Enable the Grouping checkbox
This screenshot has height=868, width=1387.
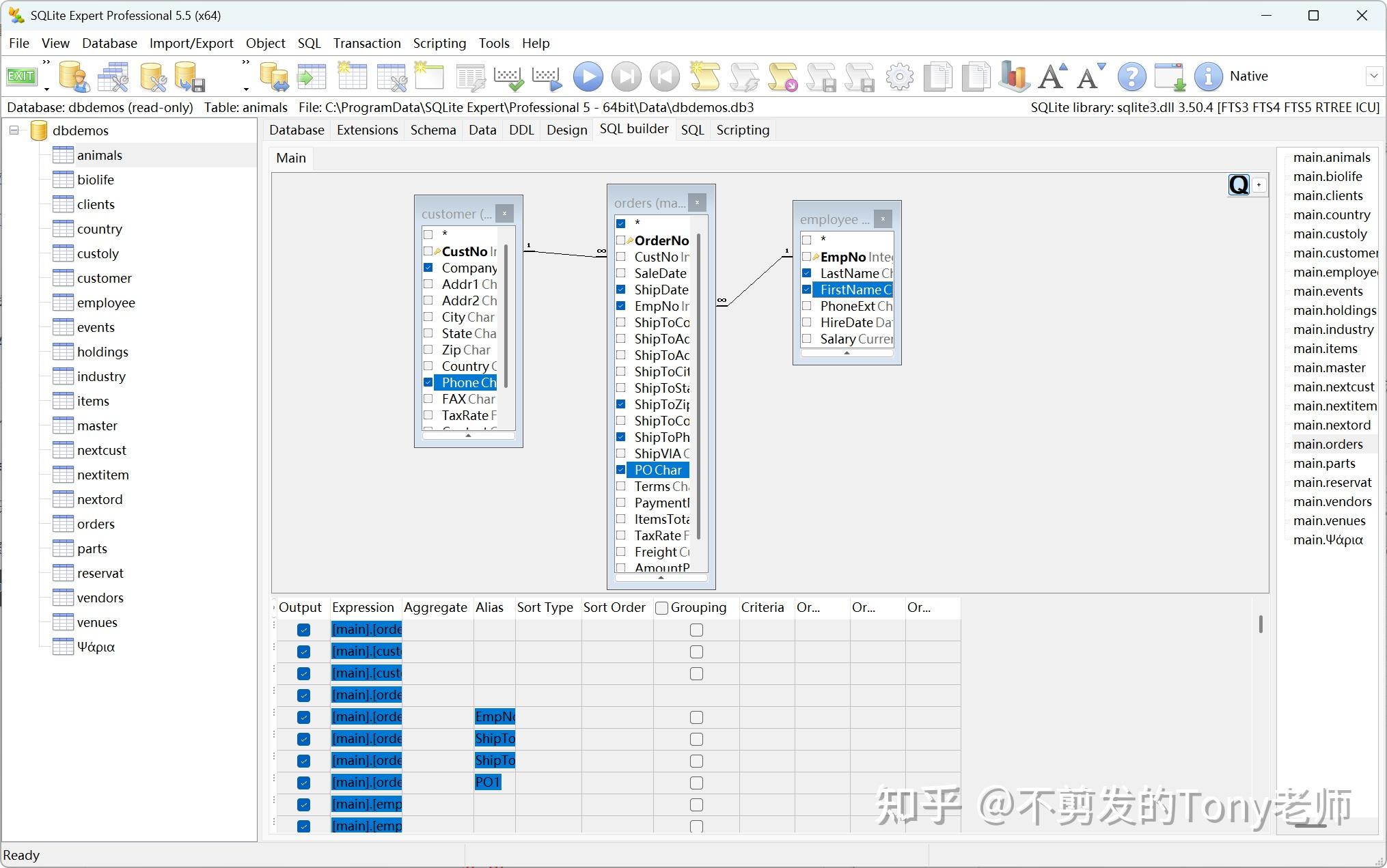pyautogui.click(x=661, y=607)
